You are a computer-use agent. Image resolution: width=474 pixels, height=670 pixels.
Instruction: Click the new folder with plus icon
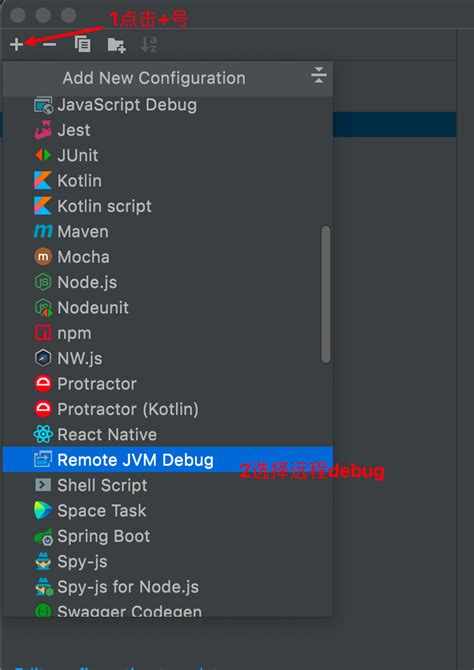[116, 44]
